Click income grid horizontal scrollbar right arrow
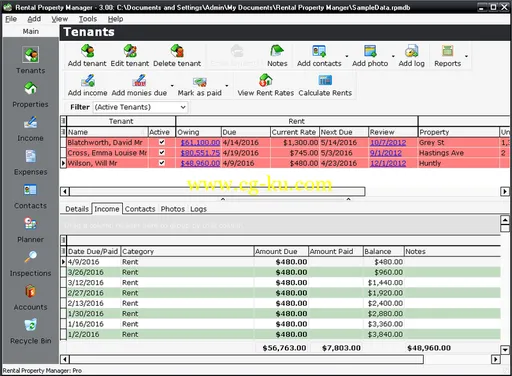Viewport: 512px width, 376px height. pos(496,359)
